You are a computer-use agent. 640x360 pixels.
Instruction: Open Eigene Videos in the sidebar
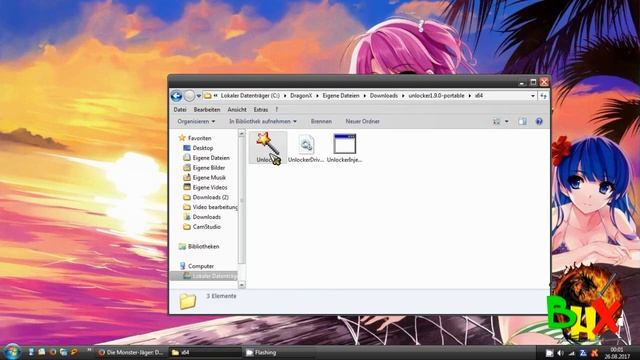205,187
